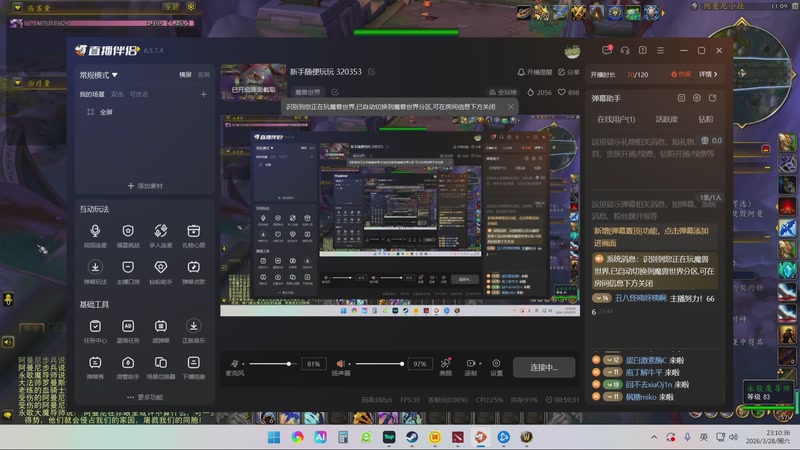Show hidden system tray icons
The width and height of the screenshot is (800, 450).
pos(654,437)
